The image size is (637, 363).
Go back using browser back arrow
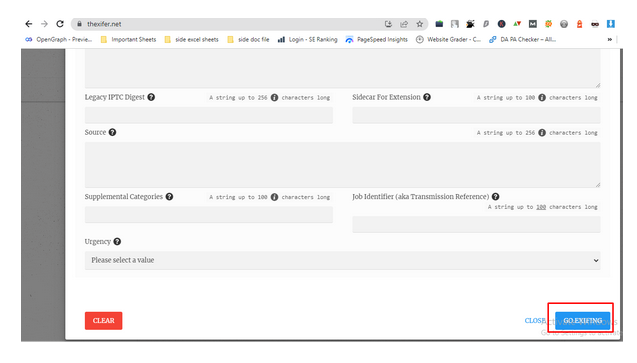pyautogui.click(x=28, y=24)
